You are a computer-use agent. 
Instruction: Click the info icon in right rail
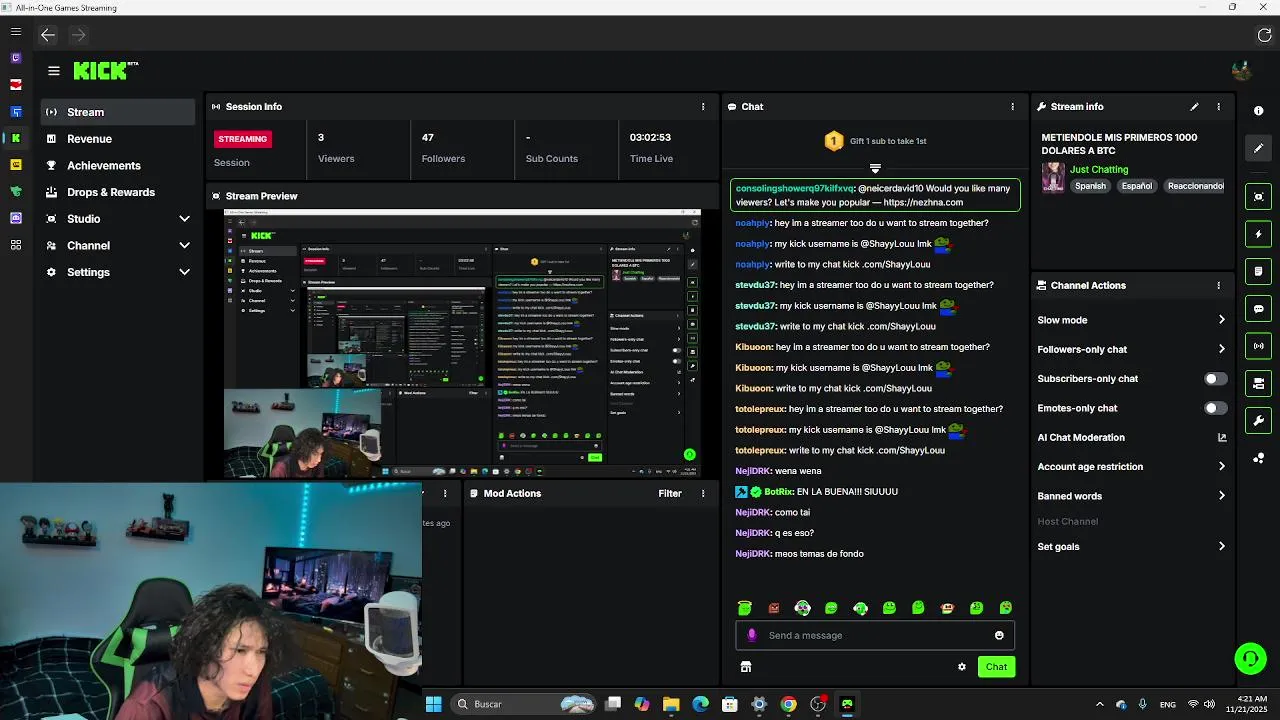pyautogui.click(x=1259, y=111)
